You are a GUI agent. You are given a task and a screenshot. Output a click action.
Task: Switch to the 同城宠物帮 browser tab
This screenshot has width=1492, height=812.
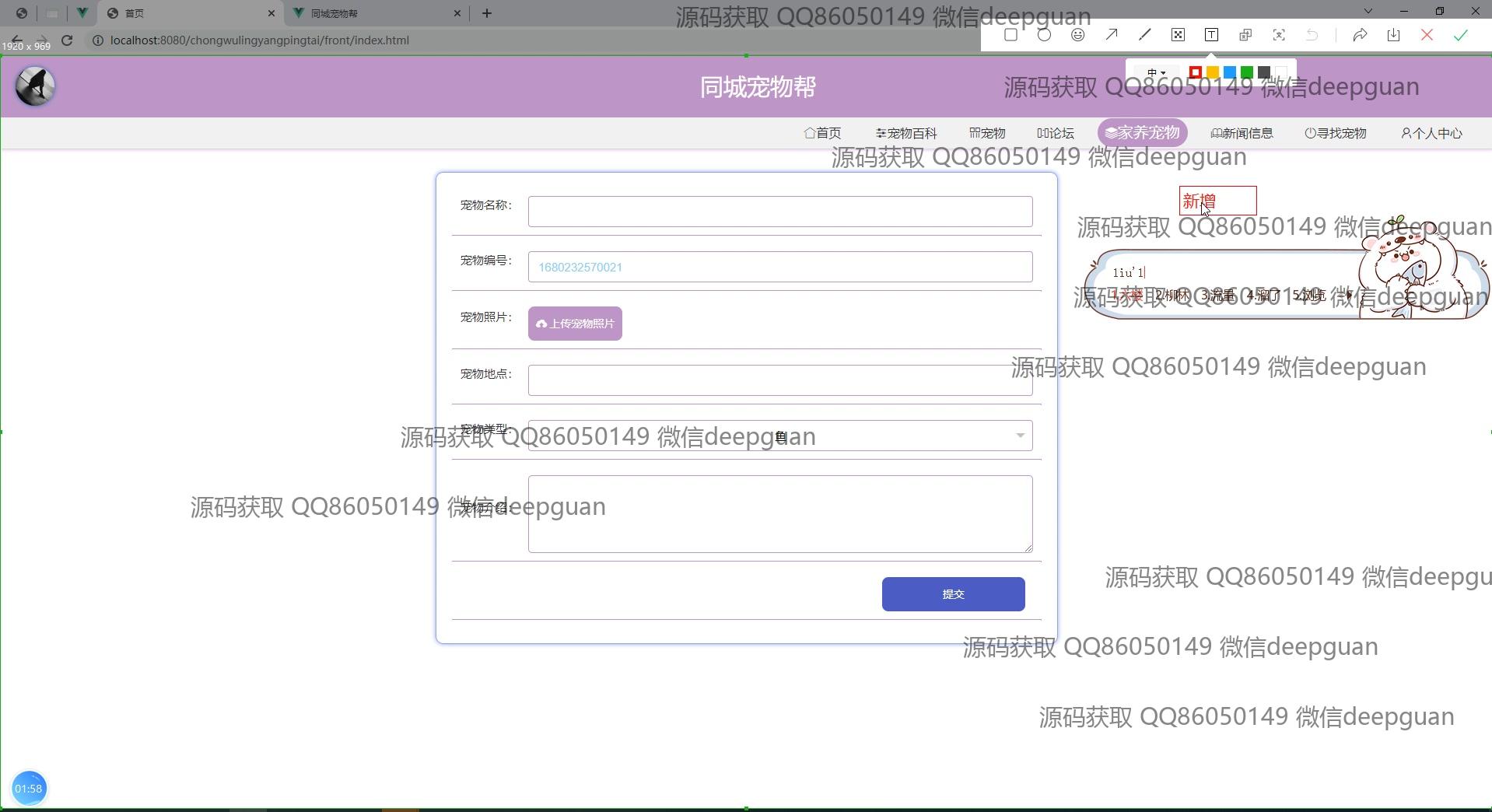coord(373,13)
